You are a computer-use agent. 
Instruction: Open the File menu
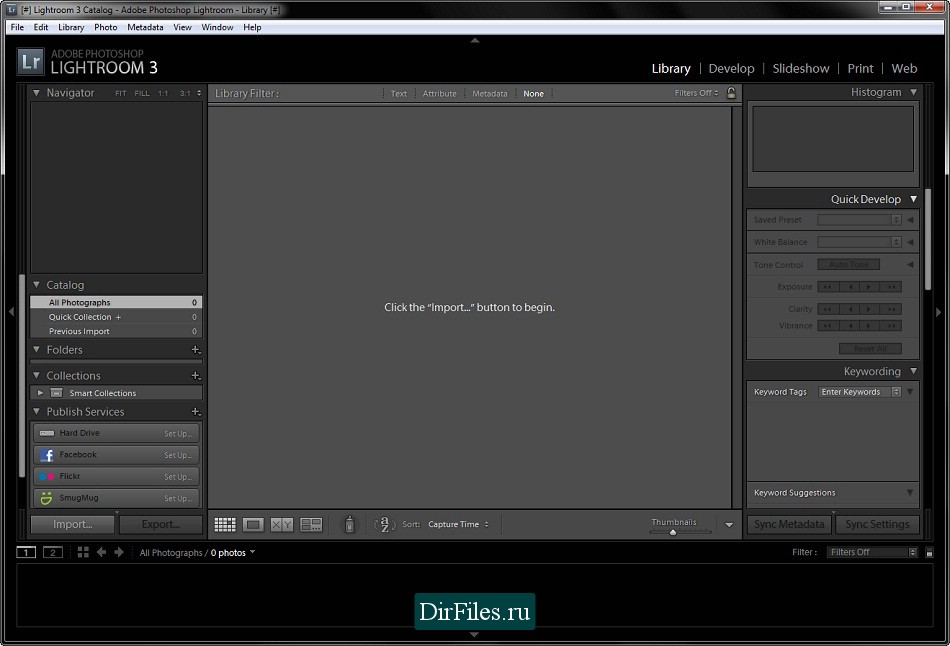pos(17,27)
